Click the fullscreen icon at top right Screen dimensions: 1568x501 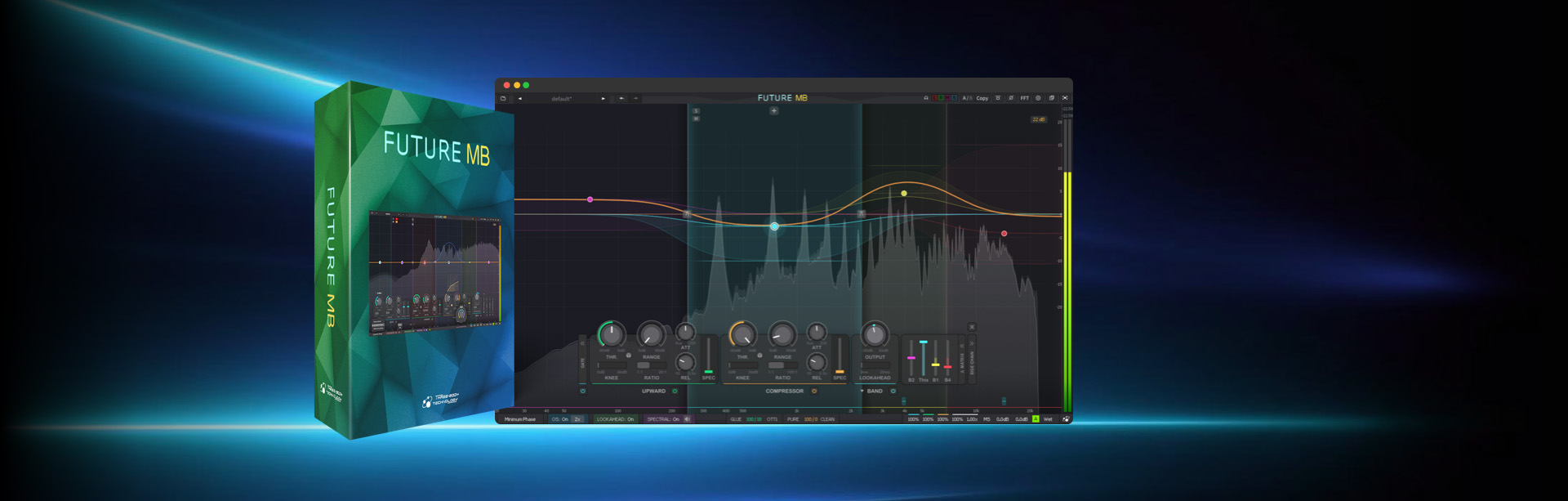1065,98
